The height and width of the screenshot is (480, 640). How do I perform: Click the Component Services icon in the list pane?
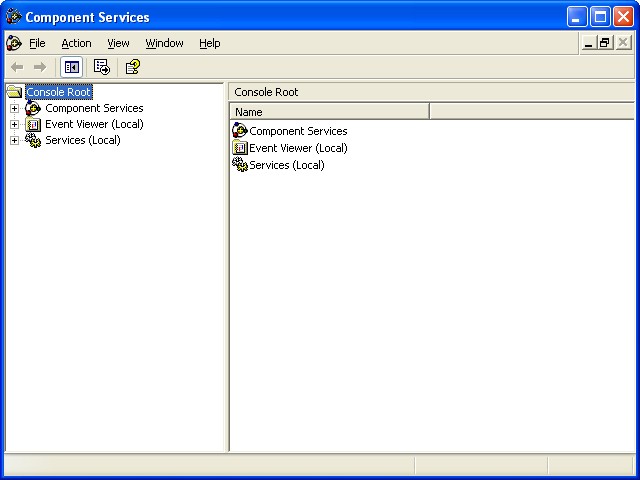tap(240, 131)
